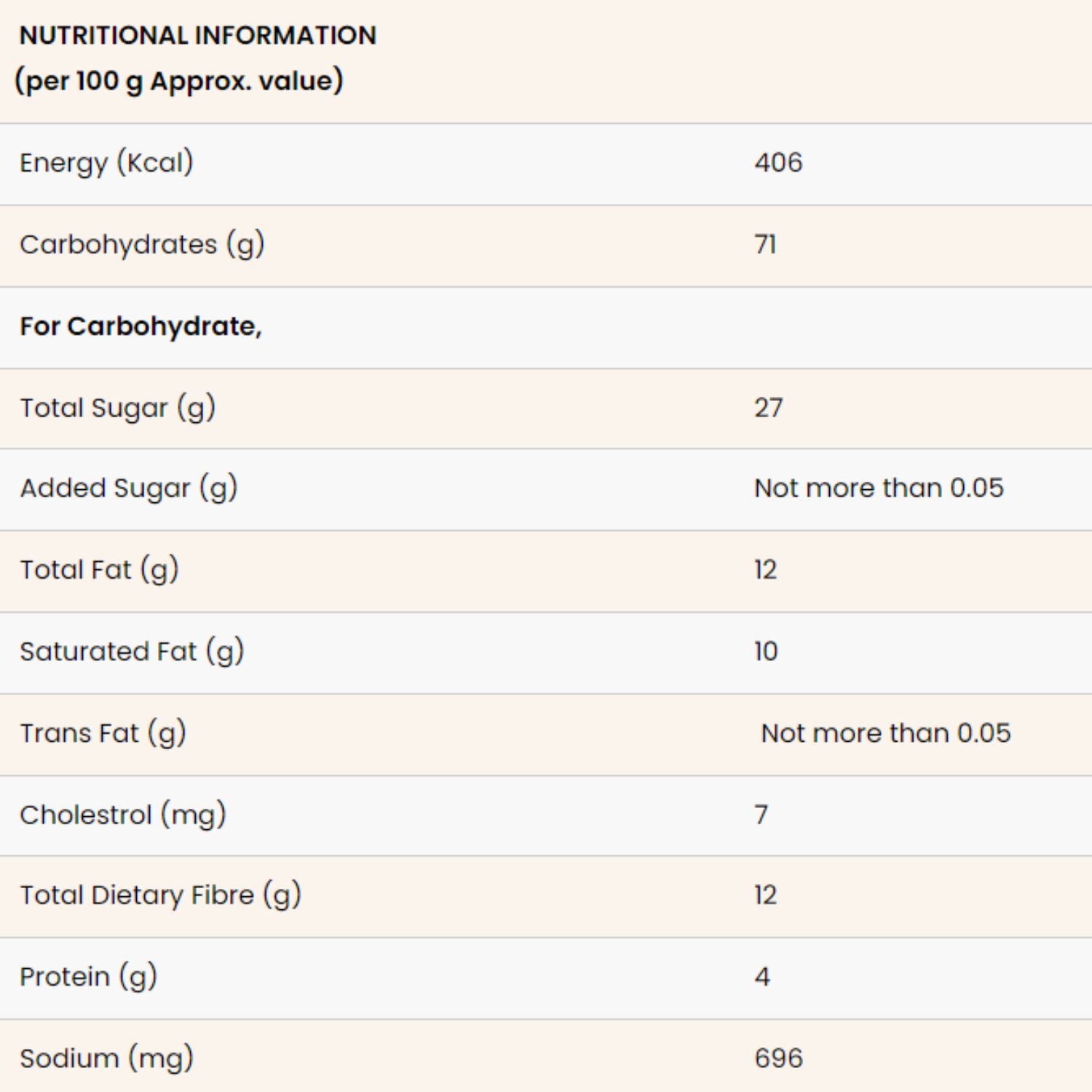Click the Protein (g) label
This screenshot has width=1092, height=1092.
click(x=88, y=977)
